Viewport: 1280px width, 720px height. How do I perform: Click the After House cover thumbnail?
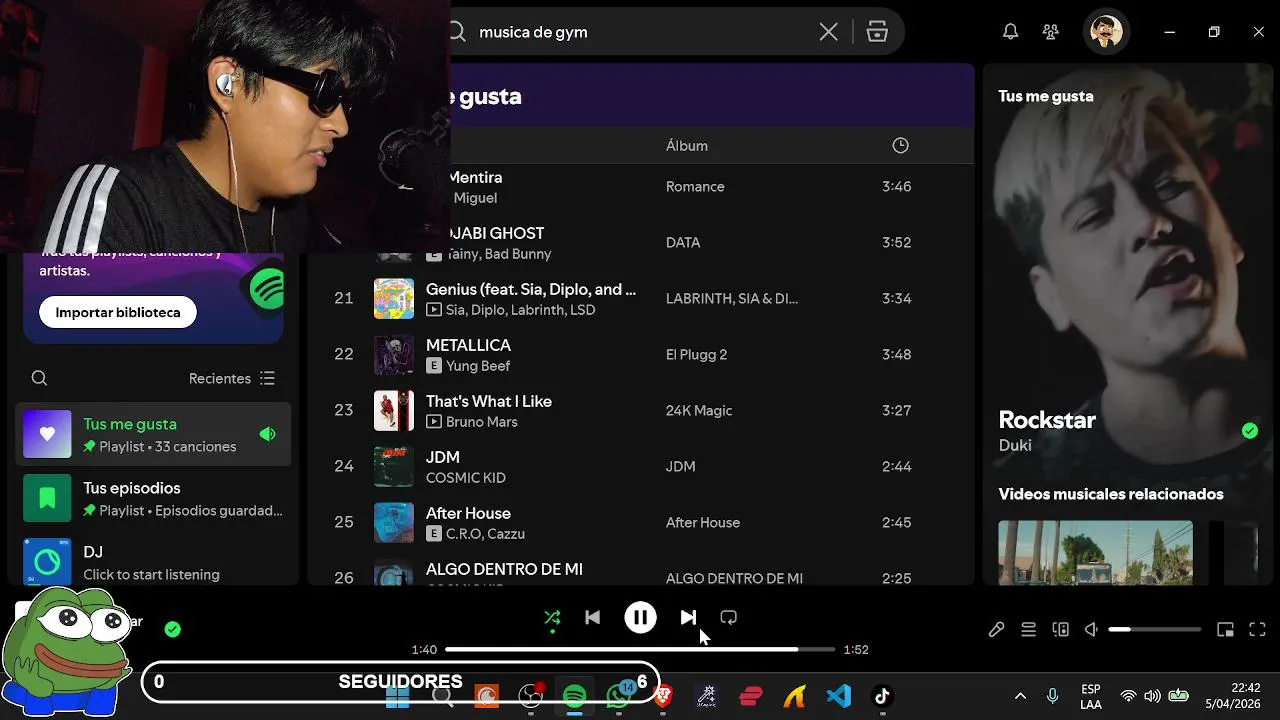(x=394, y=522)
